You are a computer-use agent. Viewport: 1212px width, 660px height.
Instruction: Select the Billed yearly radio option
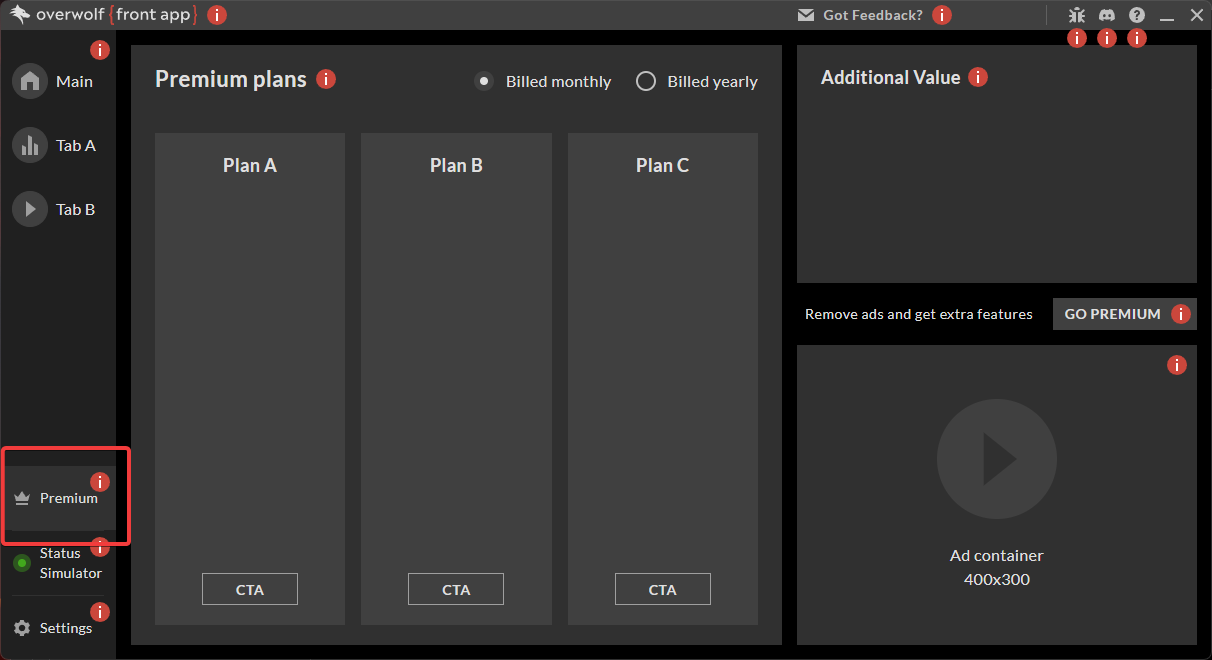646,81
